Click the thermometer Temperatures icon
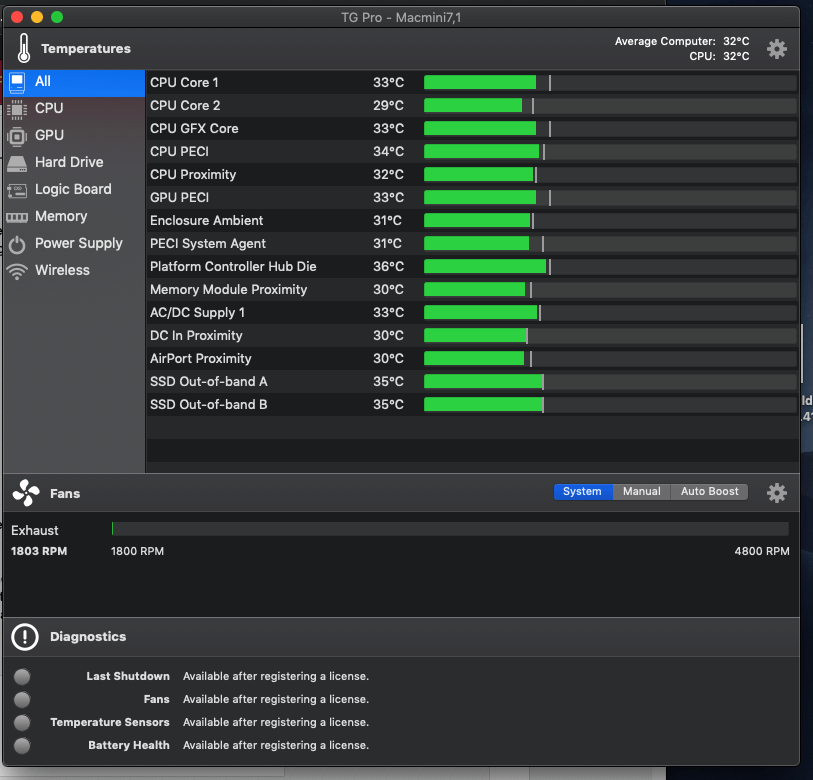The height and width of the screenshot is (780, 813). click(24, 48)
